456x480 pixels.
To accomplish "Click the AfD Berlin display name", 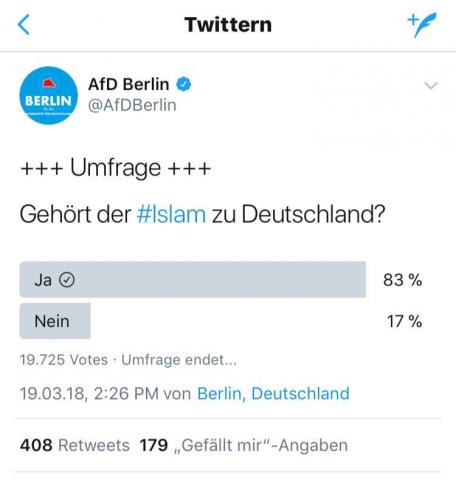I will [129, 84].
